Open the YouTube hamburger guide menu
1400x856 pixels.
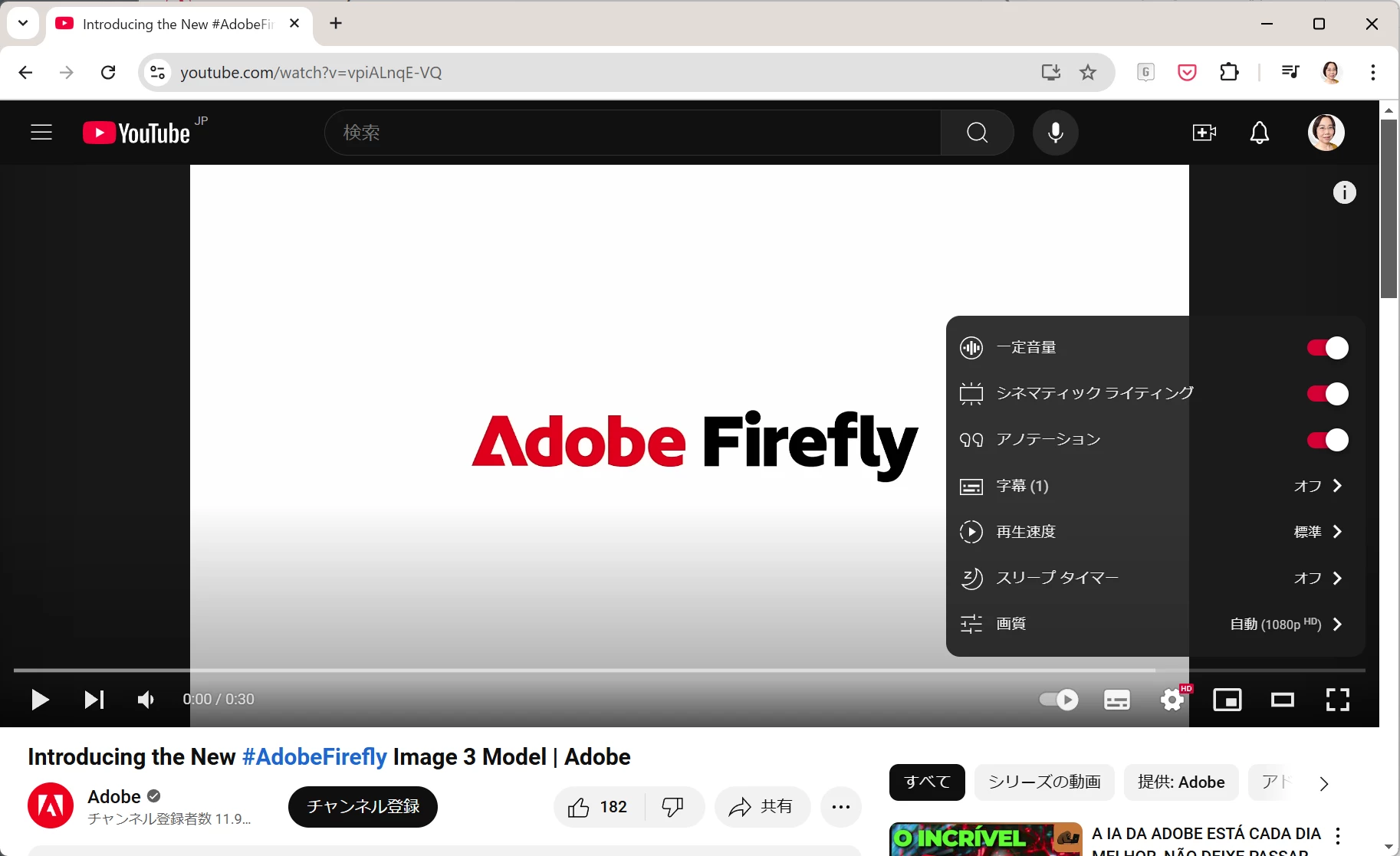point(41,133)
